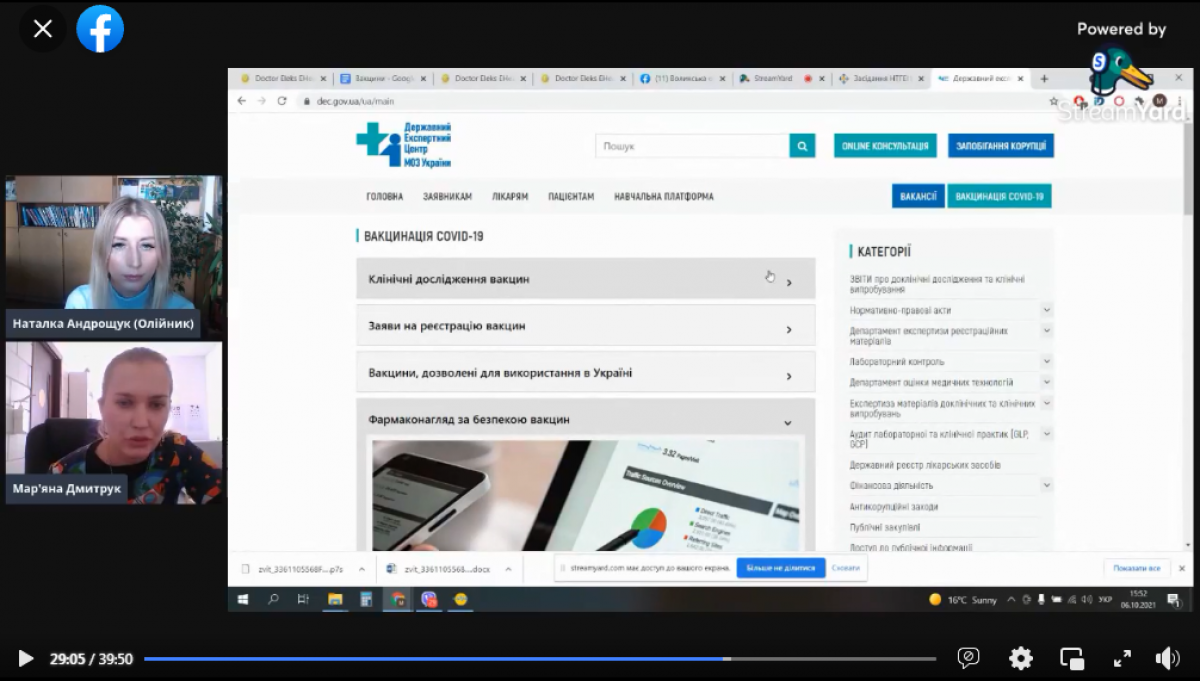Click the Facebook logo icon
This screenshot has height=681, width=1200.
(x=100, y=29)
